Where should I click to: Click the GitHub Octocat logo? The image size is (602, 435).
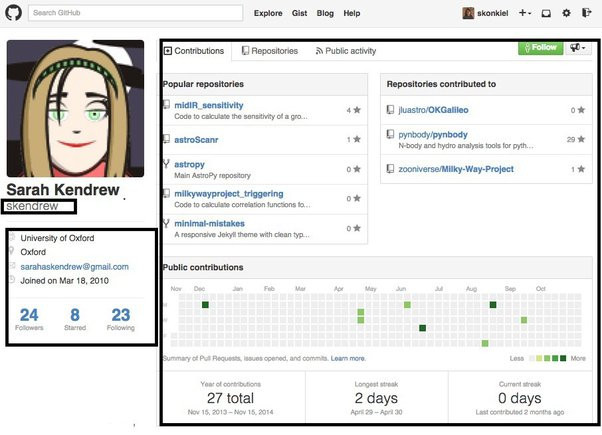[x=14, y=13]
